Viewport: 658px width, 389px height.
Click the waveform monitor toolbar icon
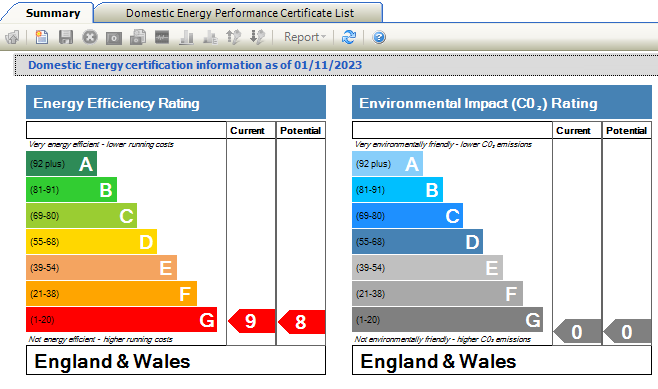[x=162, y=37]
